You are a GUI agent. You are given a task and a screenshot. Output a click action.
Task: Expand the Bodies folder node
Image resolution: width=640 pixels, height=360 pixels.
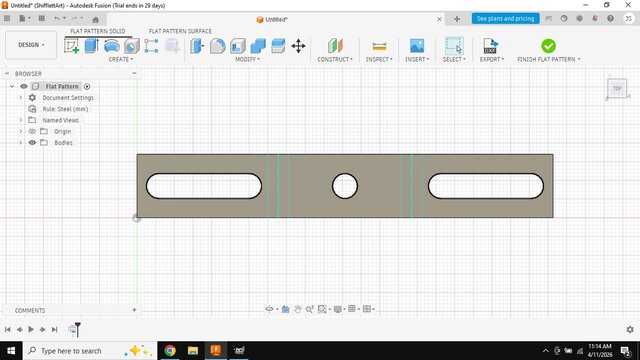(20, 142)
